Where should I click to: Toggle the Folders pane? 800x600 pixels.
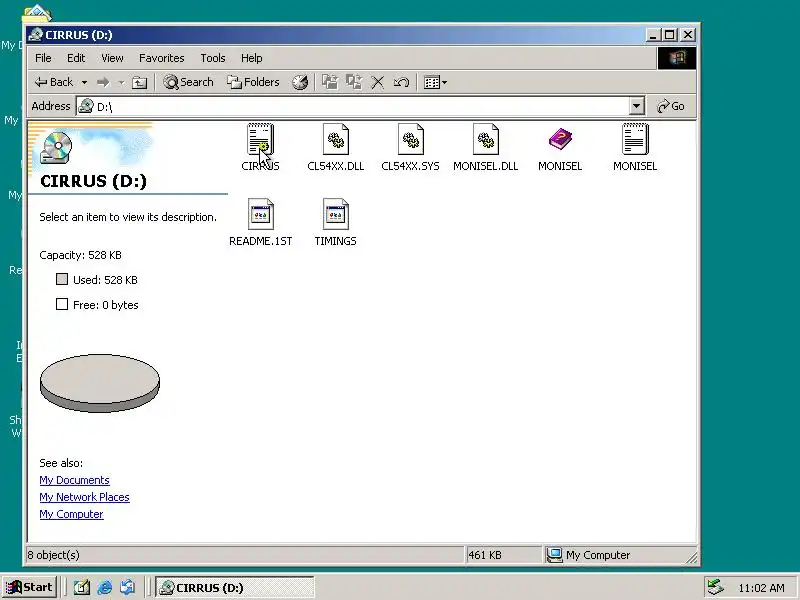254,82
